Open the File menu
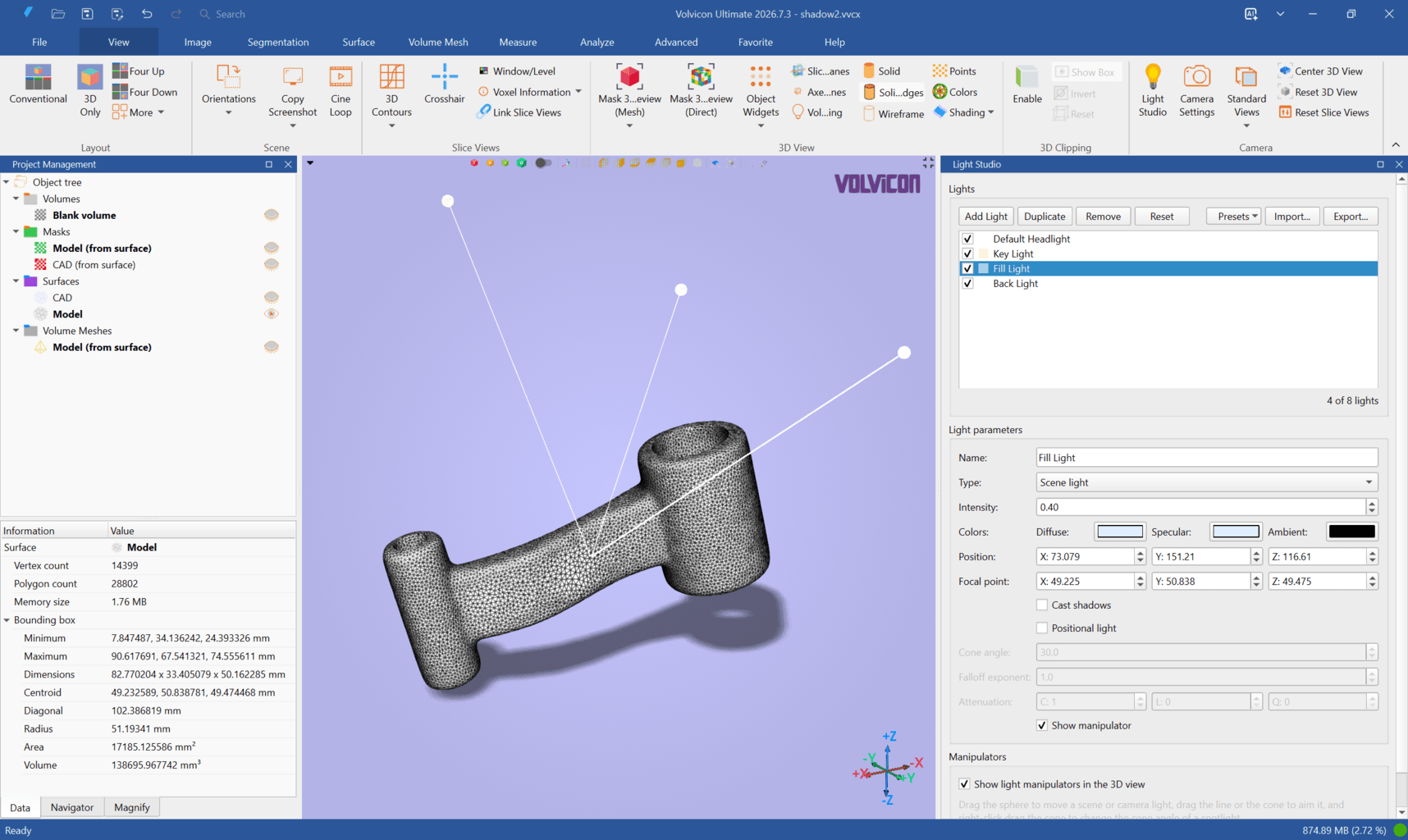The image size is (1408, 840). [x=39, y=42]
